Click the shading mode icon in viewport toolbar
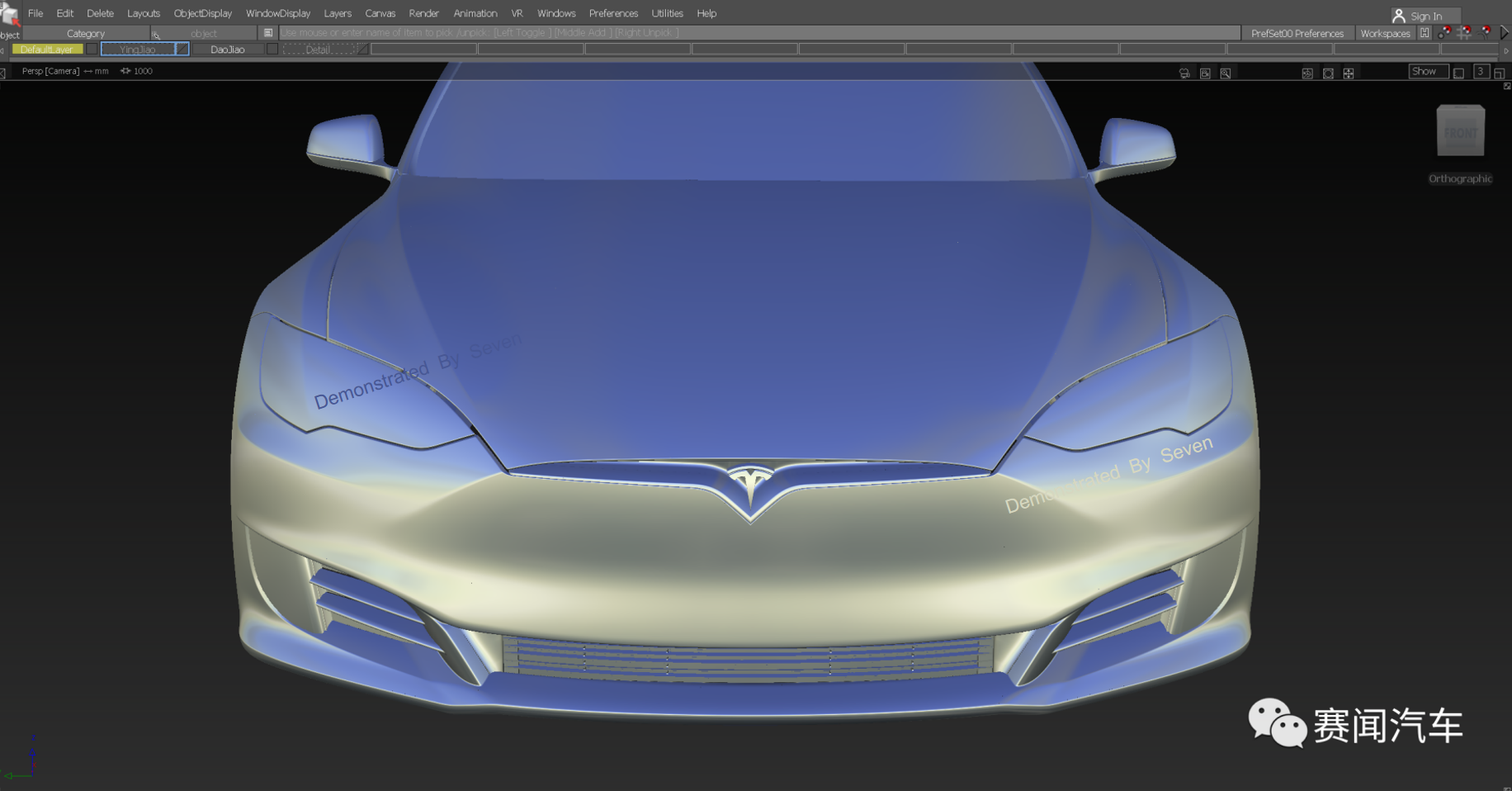The image size is (1512, 791). click(1308, 72)
